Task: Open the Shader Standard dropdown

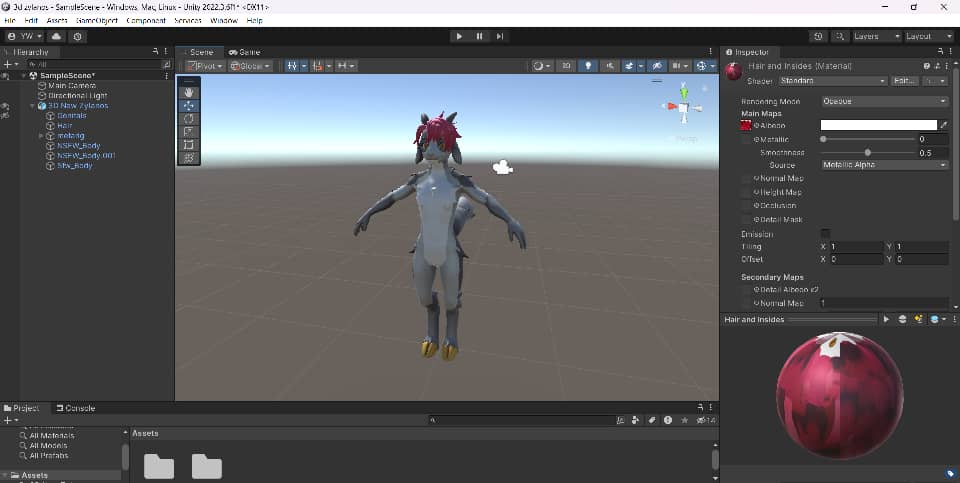Action: (833, 81)
